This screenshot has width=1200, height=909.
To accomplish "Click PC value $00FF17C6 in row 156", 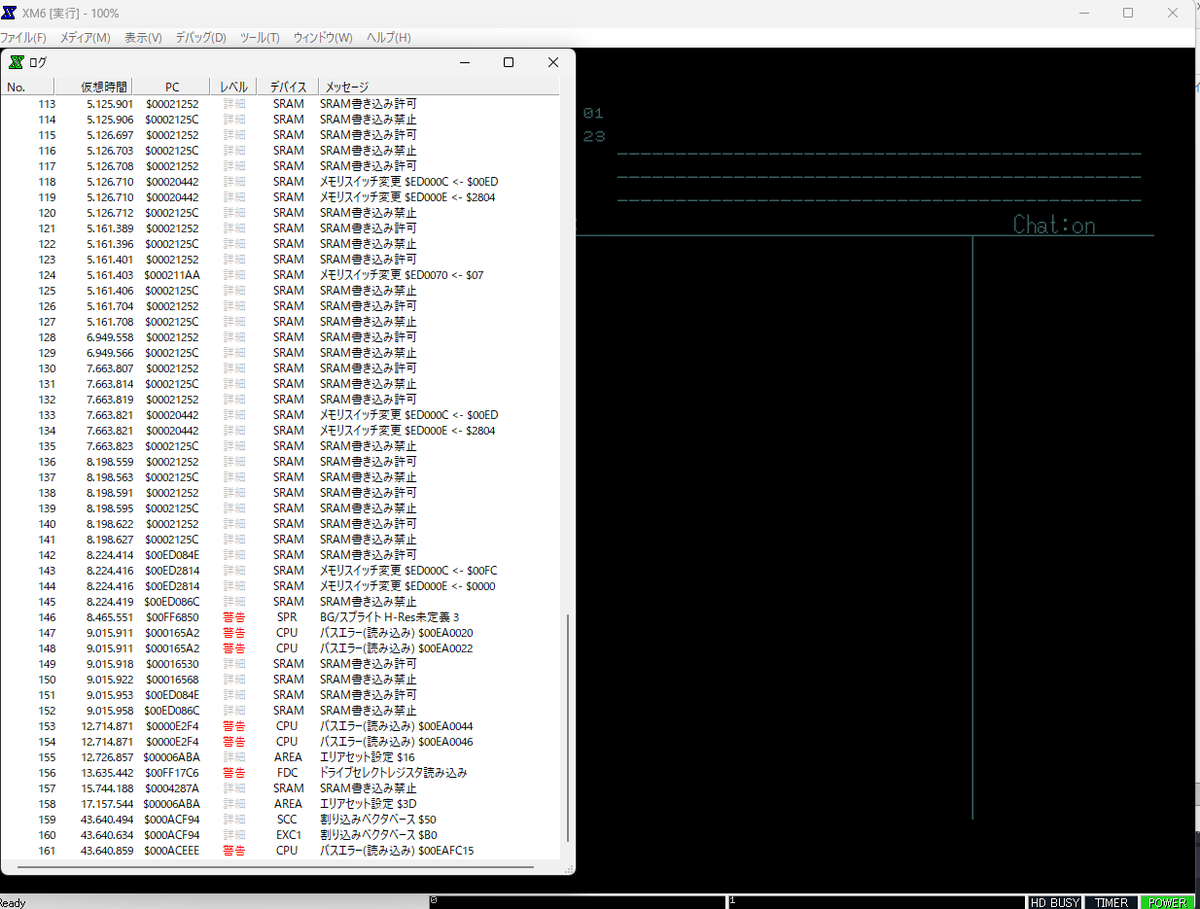I will [172, 772].
